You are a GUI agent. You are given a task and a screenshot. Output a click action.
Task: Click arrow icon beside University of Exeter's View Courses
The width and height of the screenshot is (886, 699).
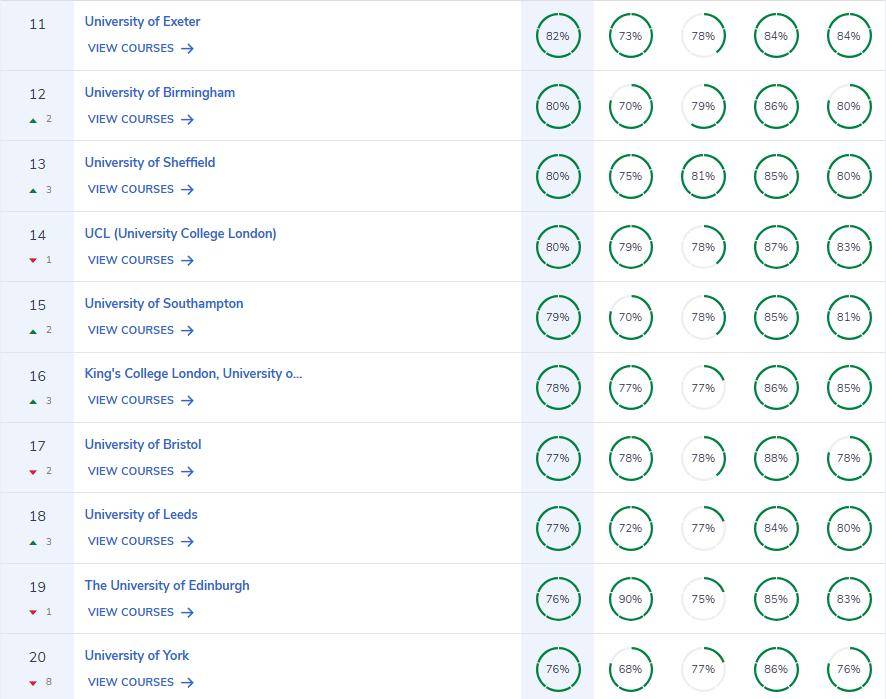pyautogui.click(x=187, y=49)
